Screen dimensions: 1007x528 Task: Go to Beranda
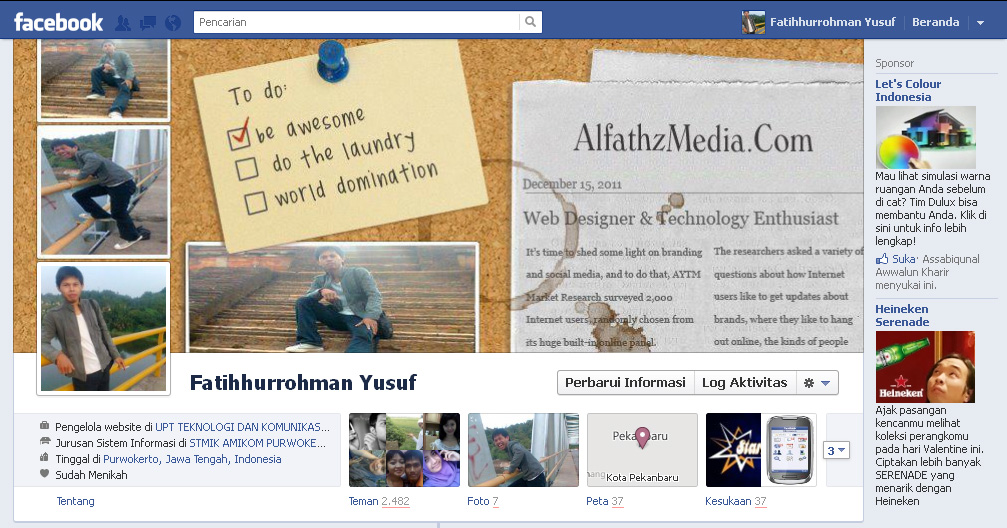pos(936,22)
